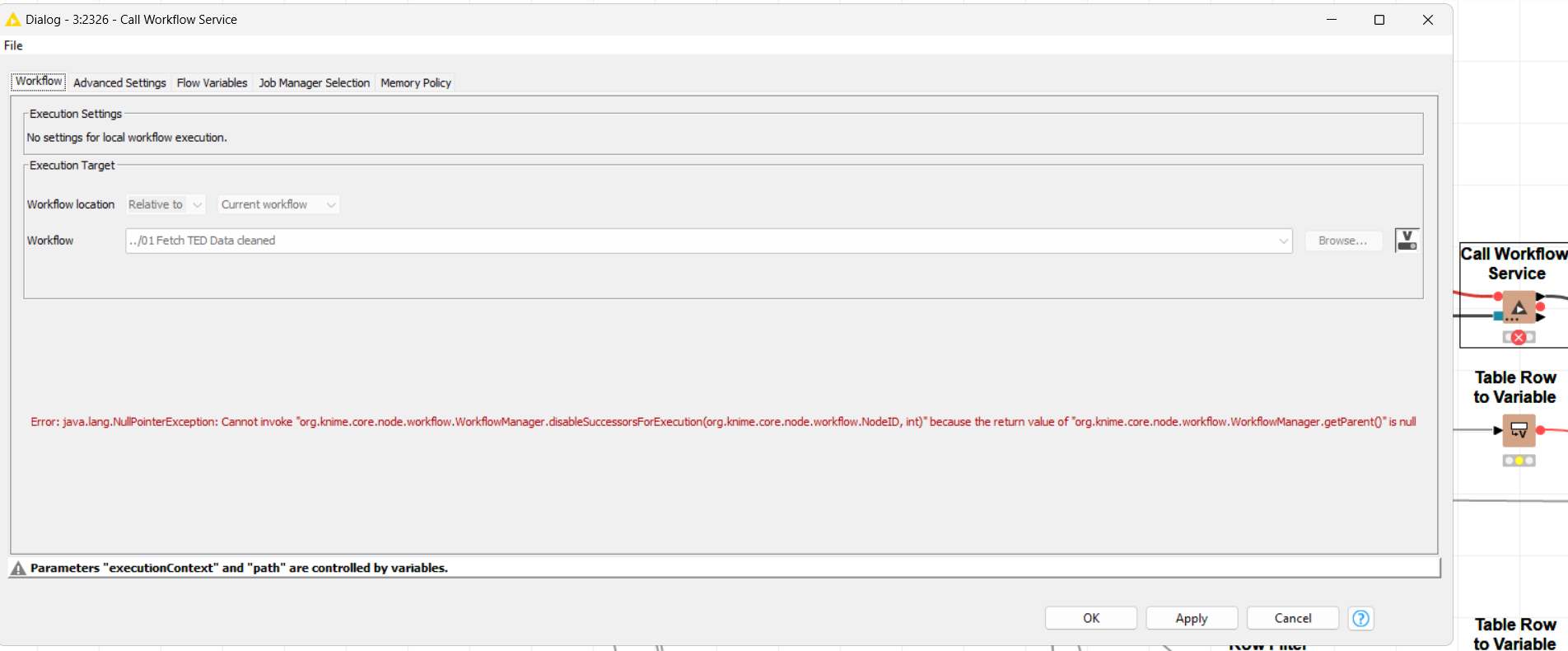Maximize the dialog window
1568x651 pixels.
(1379, 20)
